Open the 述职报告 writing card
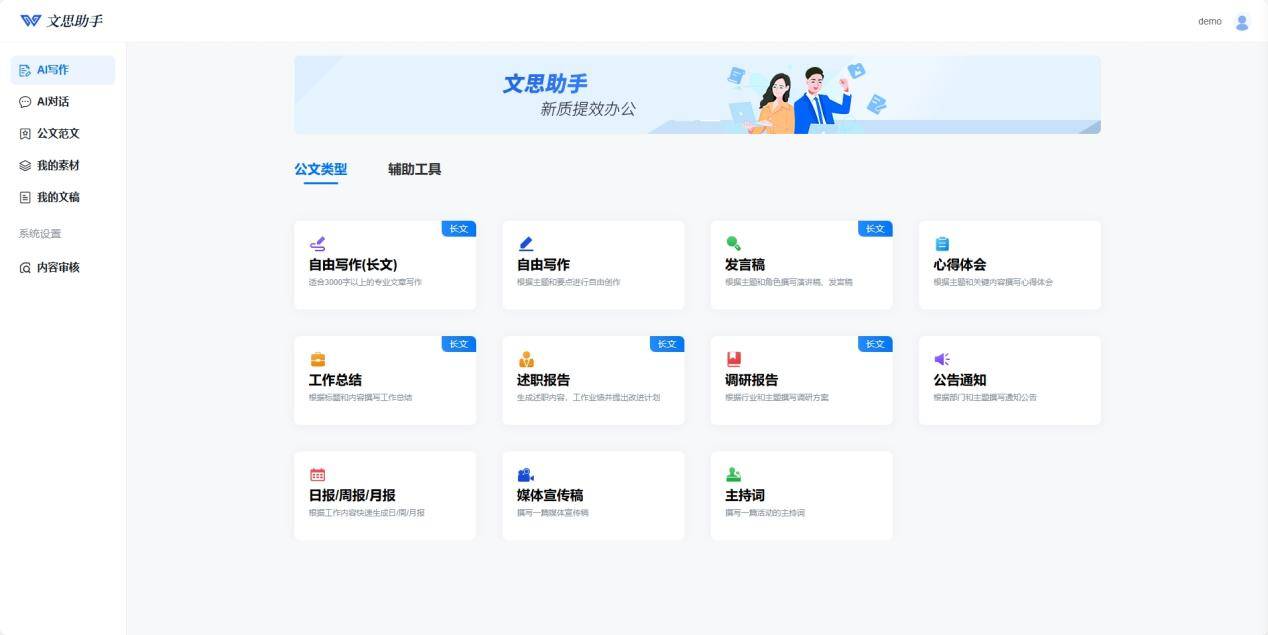 [x=593, y=381]
